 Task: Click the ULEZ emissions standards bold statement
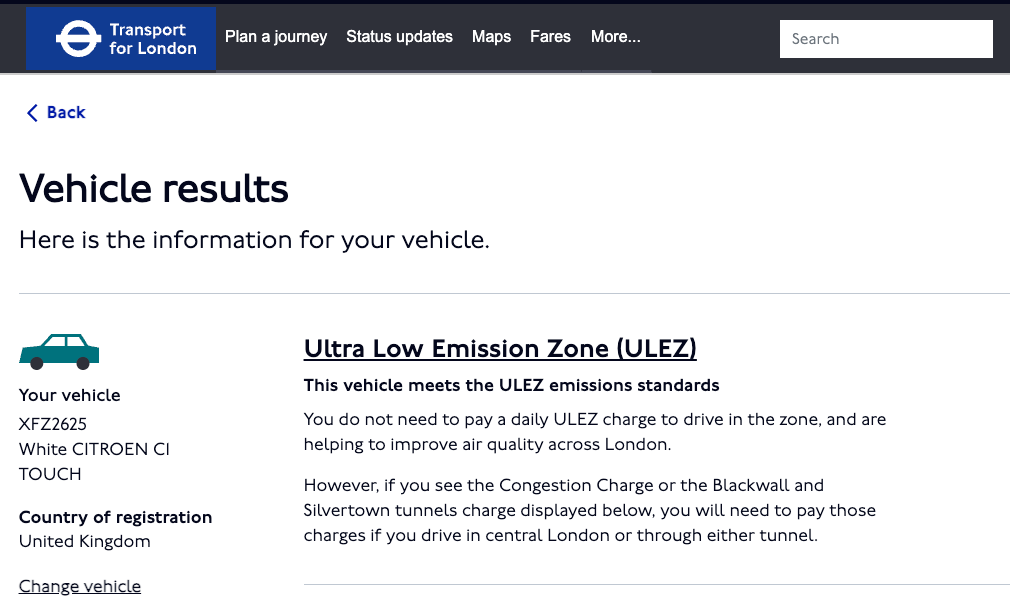tap(511, 385)
